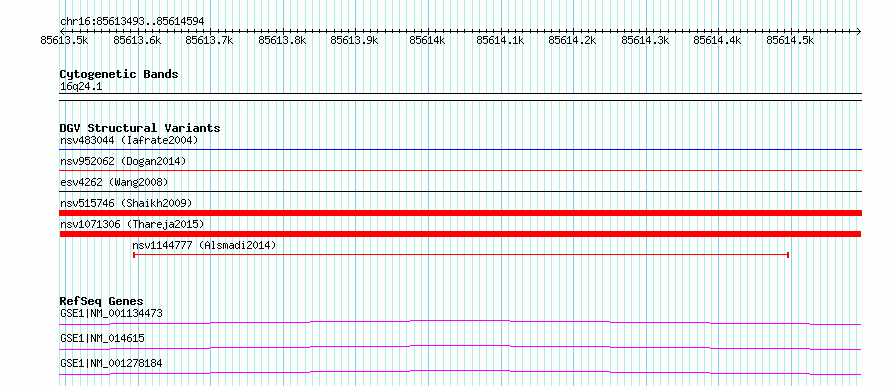Click the thick red nsv515746 bar
This screenshot has height=386, width=890.
coord(460,213)
